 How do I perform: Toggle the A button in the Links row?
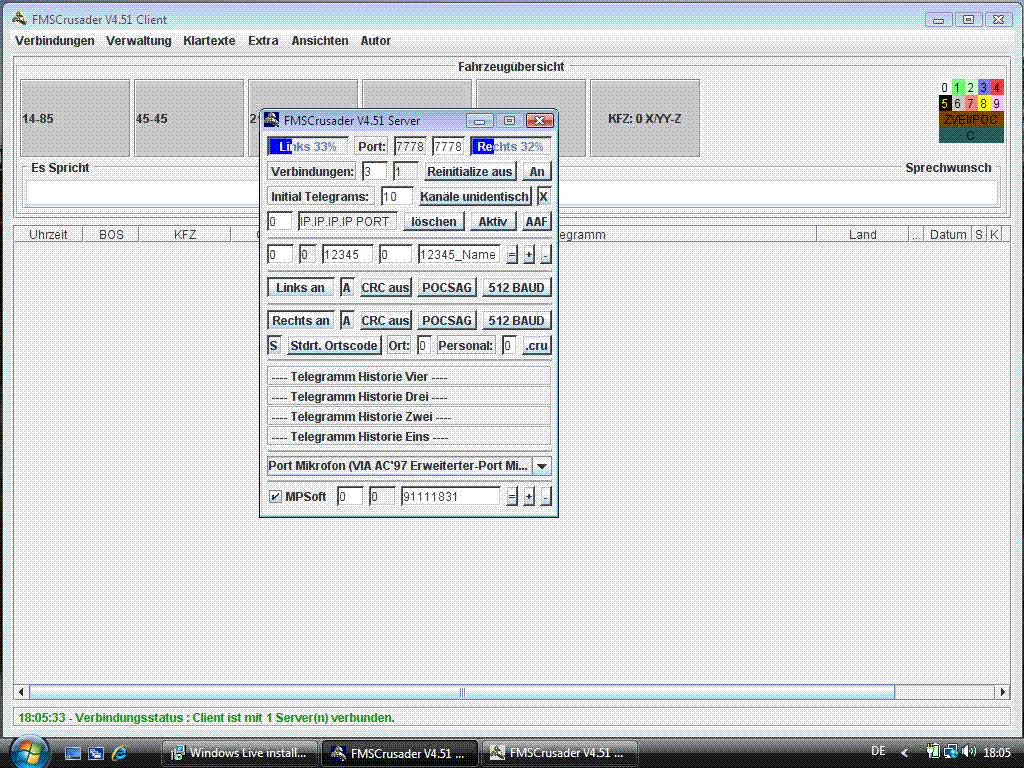[347, 287]
